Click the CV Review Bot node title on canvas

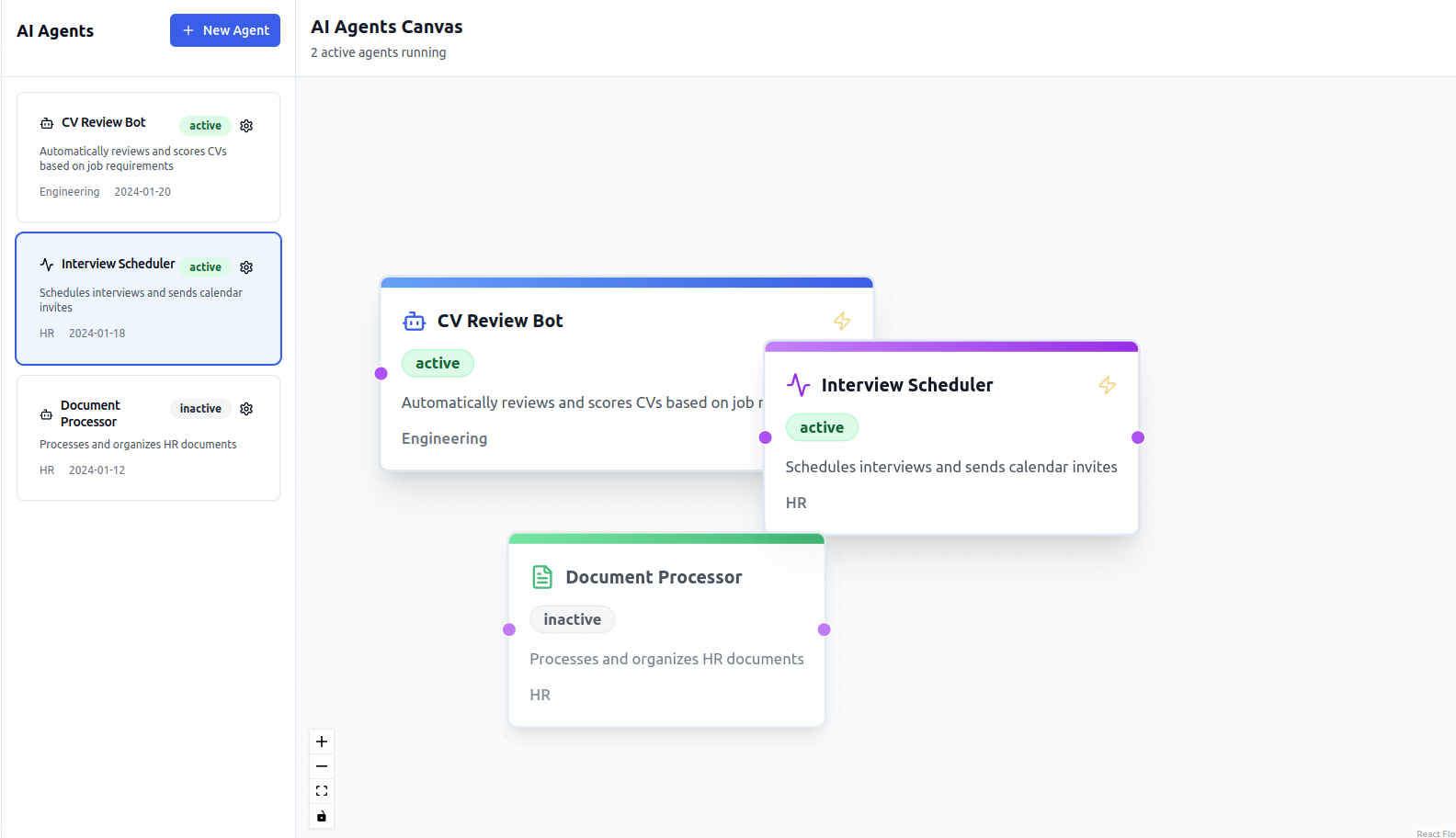[500, 321]
